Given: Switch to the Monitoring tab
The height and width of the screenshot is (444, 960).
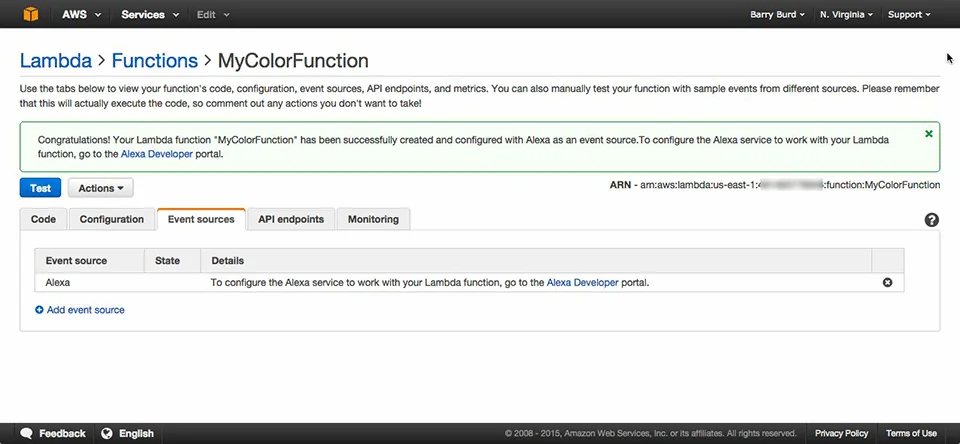Looking at the screenshot, I should point(373,219).
